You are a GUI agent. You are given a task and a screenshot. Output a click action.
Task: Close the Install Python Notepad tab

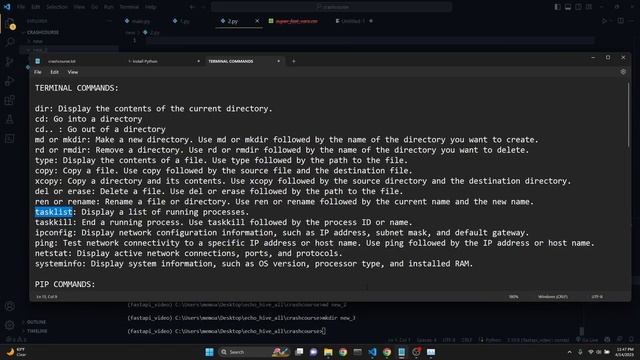pos(198,61)
